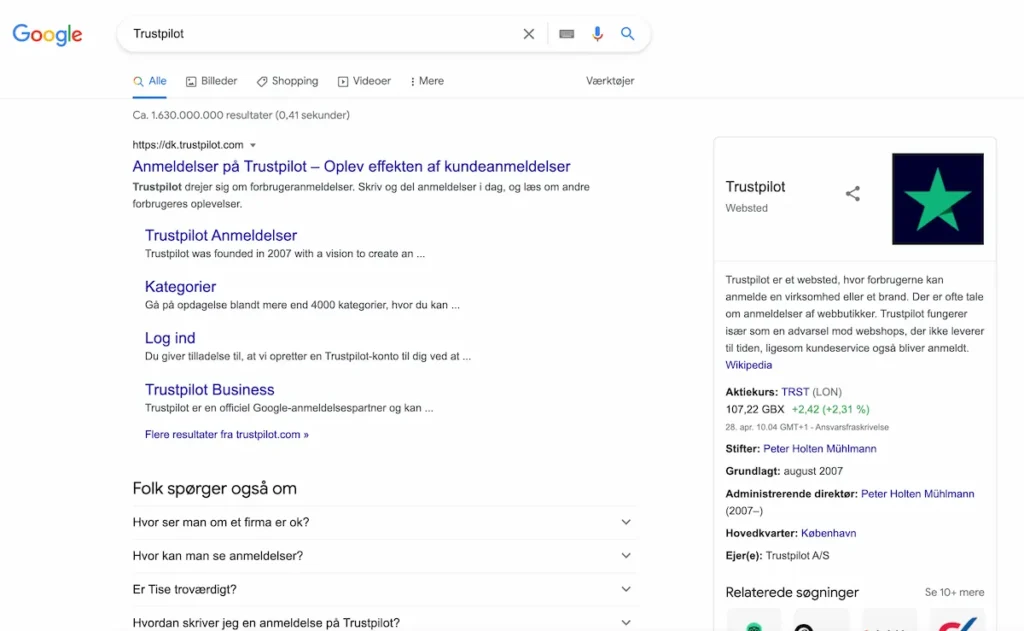Image resolution: width=1024 pixels, height=631 pixels.
Task: Click Flere resultater fra trustpilot.com
Action: coord(227,434)
